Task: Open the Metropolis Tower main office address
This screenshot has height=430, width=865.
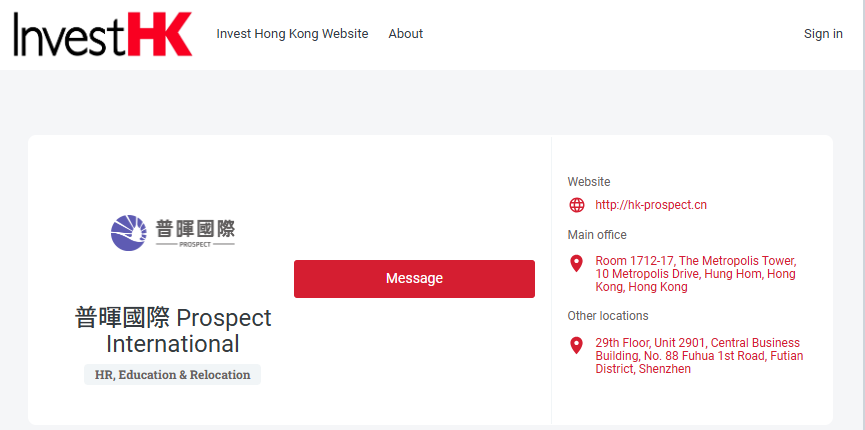Action: (695, 274)
